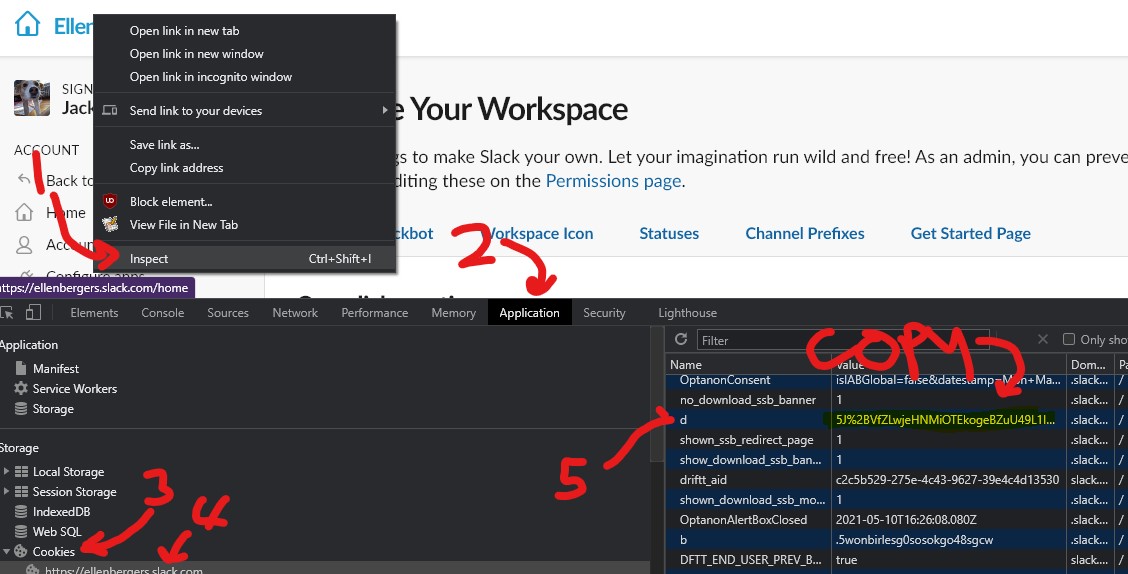The image size is (1128, 574).
Task: Click the devices icon beside Send link
Action: pos(110,111)
